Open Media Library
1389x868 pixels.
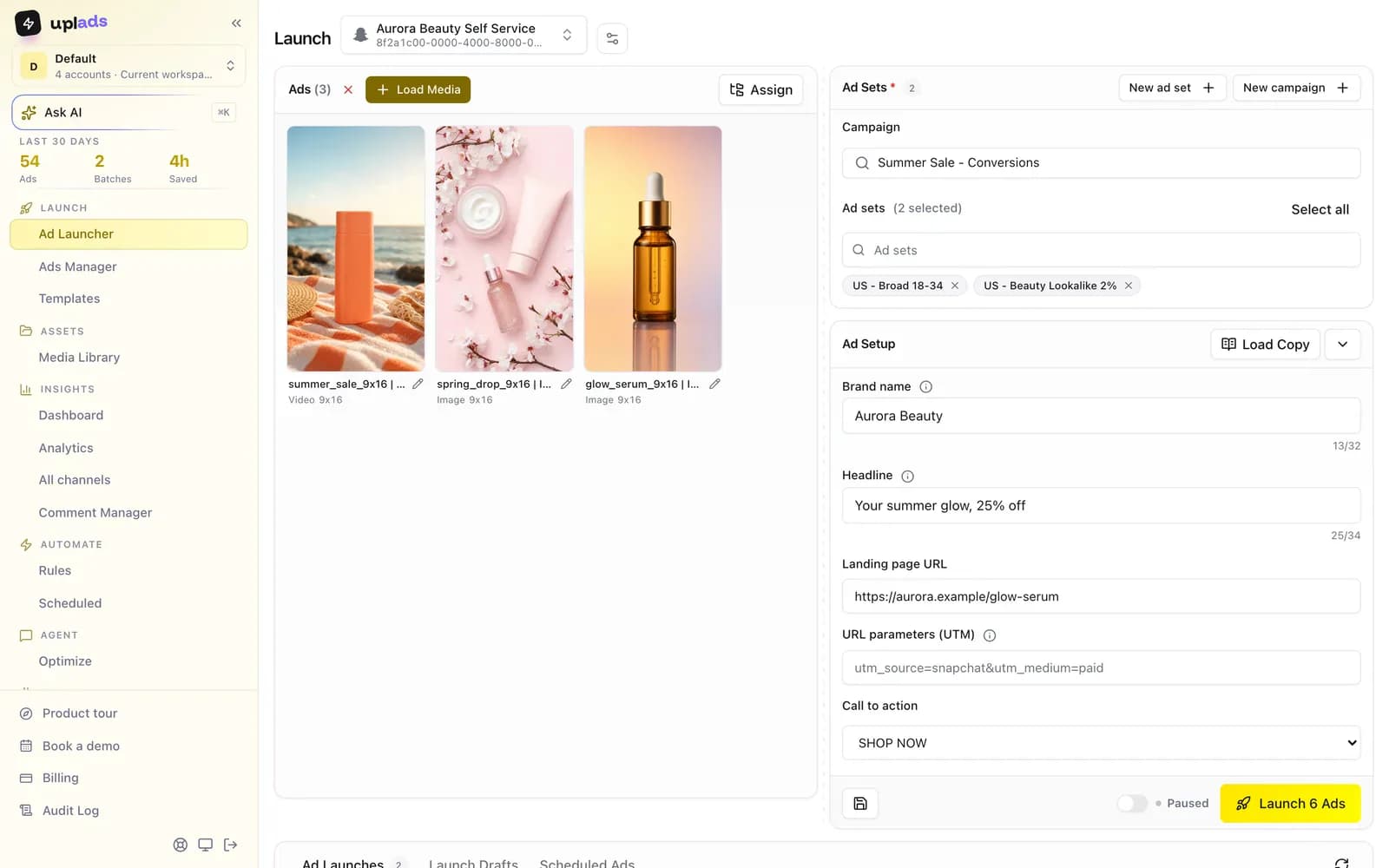pos(79,358)
